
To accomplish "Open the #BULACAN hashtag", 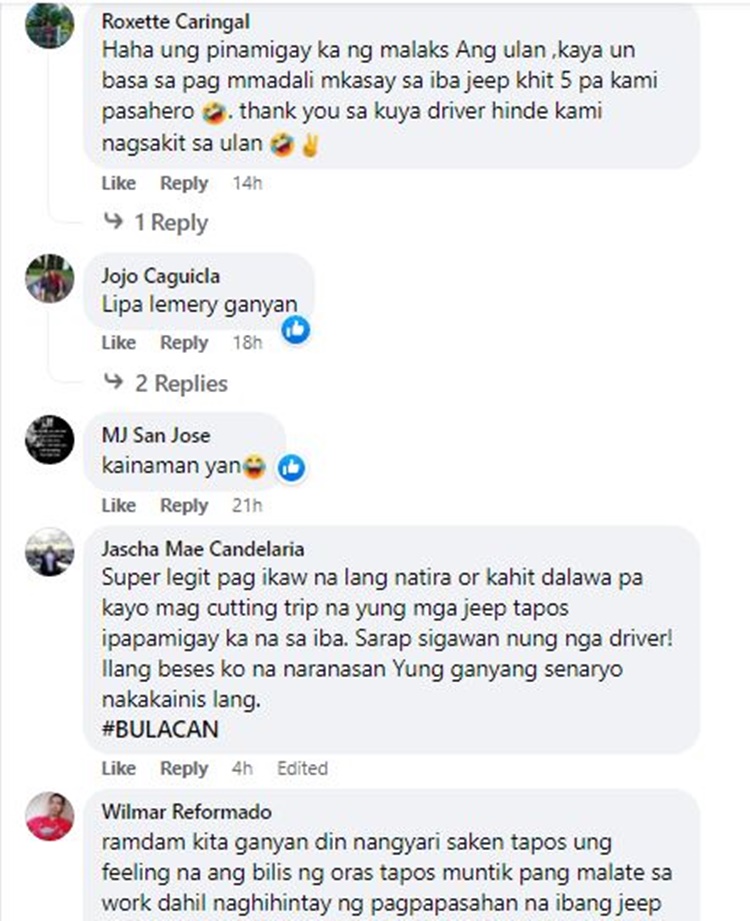I will click(x=160, y=730).
